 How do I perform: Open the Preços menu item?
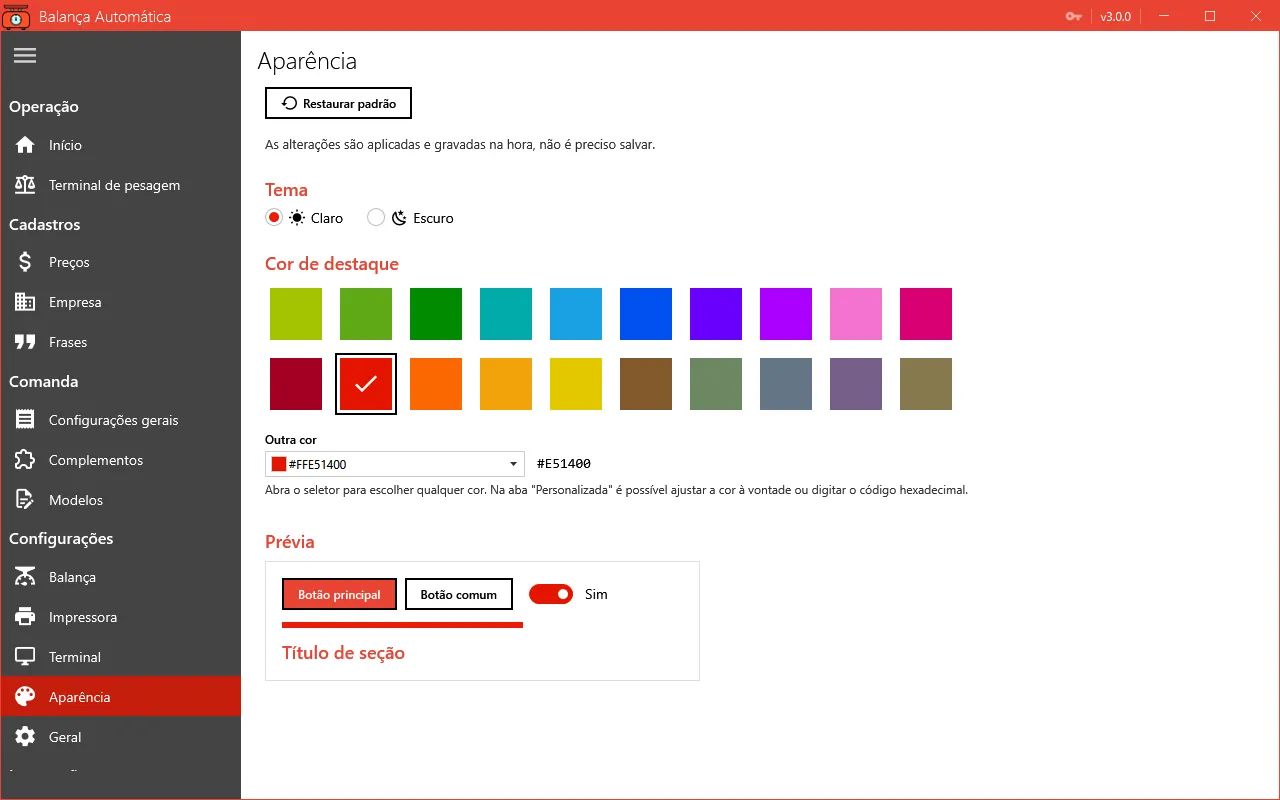pos(120,262)
